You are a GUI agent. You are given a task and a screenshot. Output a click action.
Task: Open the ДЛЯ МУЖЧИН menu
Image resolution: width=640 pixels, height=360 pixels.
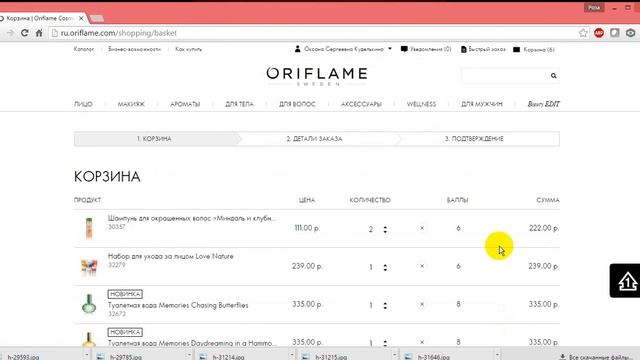click(482, 104)
